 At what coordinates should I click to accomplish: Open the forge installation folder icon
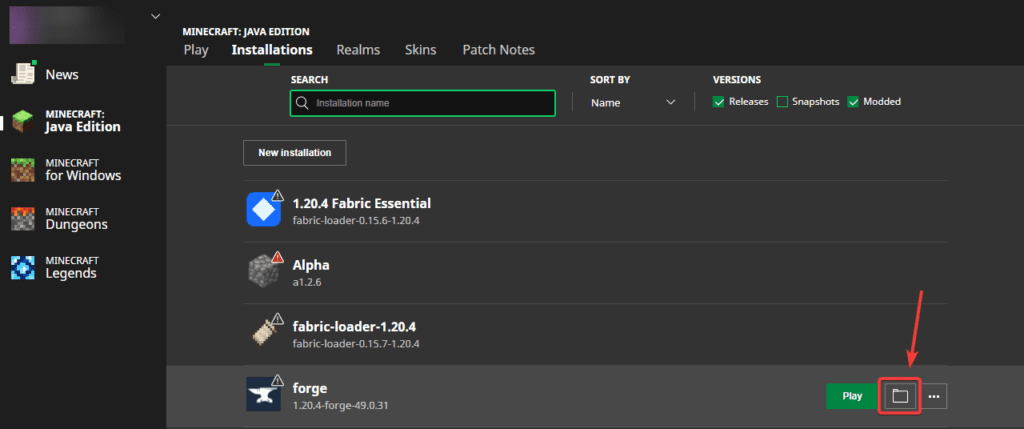click(x=899, y=396)
